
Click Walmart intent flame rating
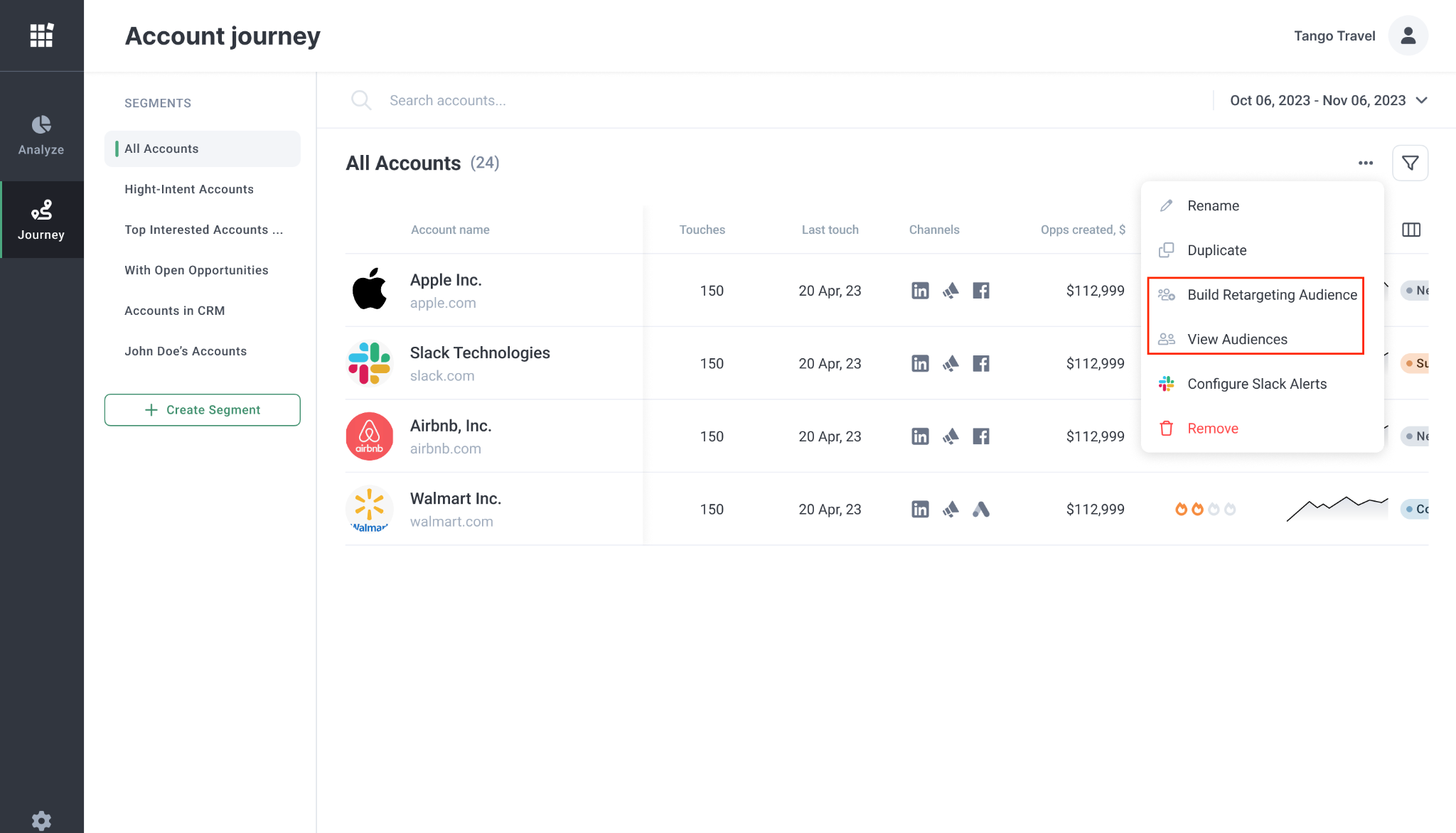coord(1205,510)
